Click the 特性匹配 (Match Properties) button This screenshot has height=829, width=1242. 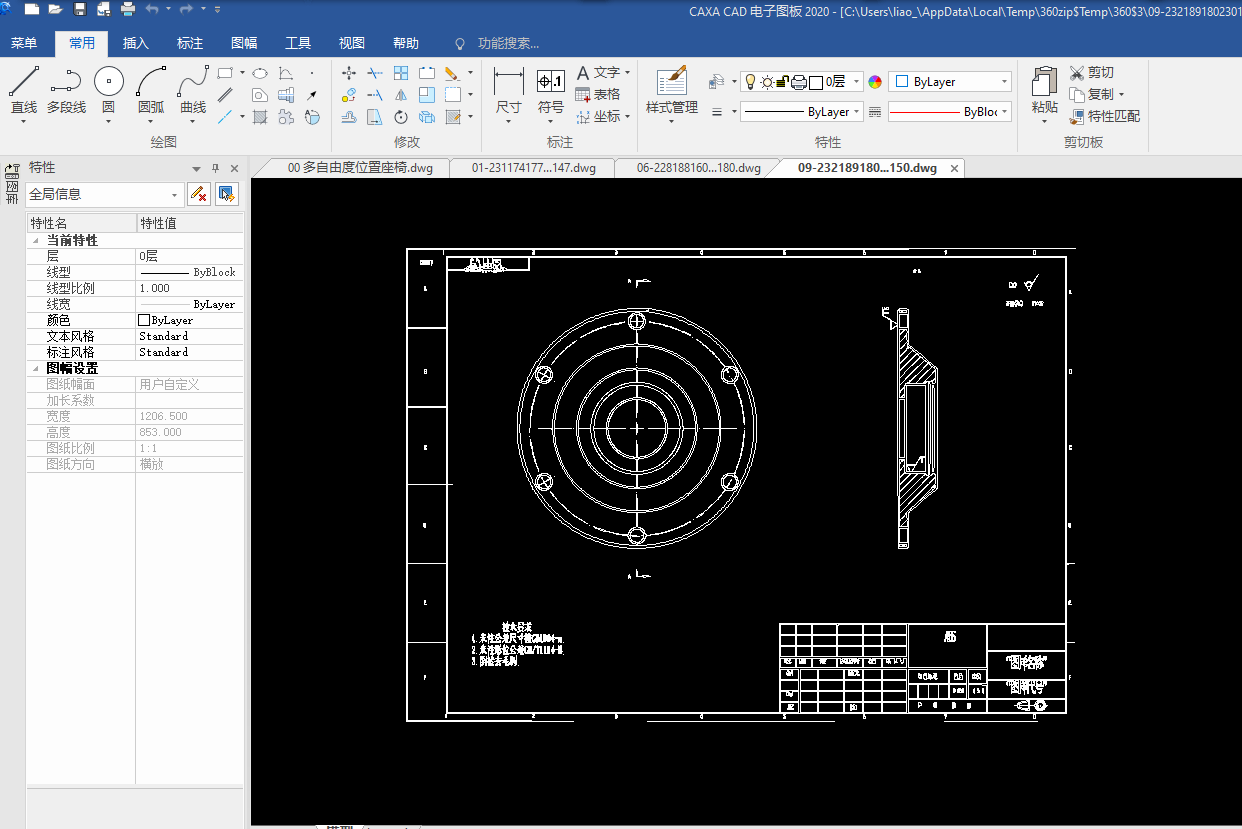tap(1104, 116)
